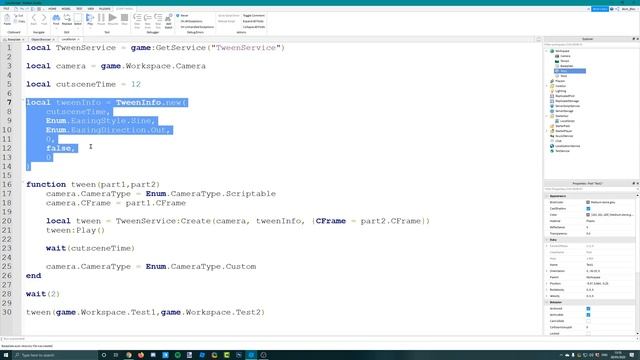The image size is (640, 360).
Task: Switch to the VIEW ribbon tab
Action: [91, 9]
